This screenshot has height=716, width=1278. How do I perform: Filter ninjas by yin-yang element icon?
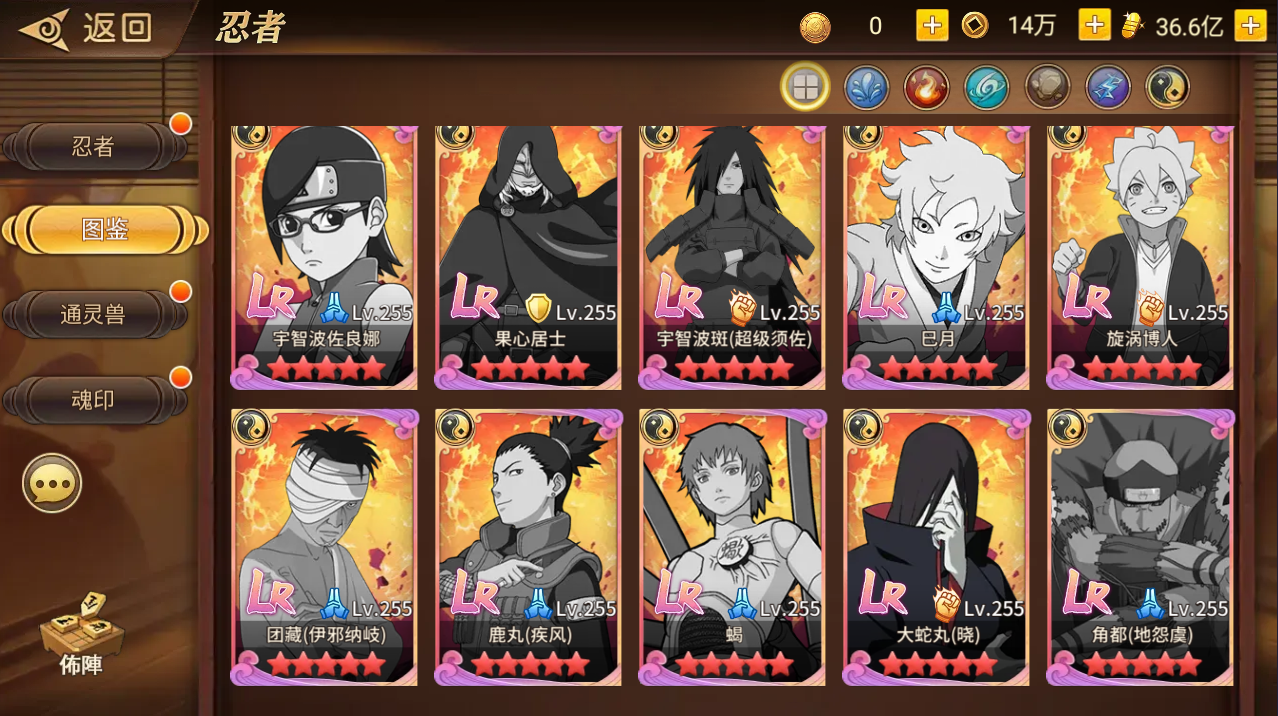(1167, 88)
